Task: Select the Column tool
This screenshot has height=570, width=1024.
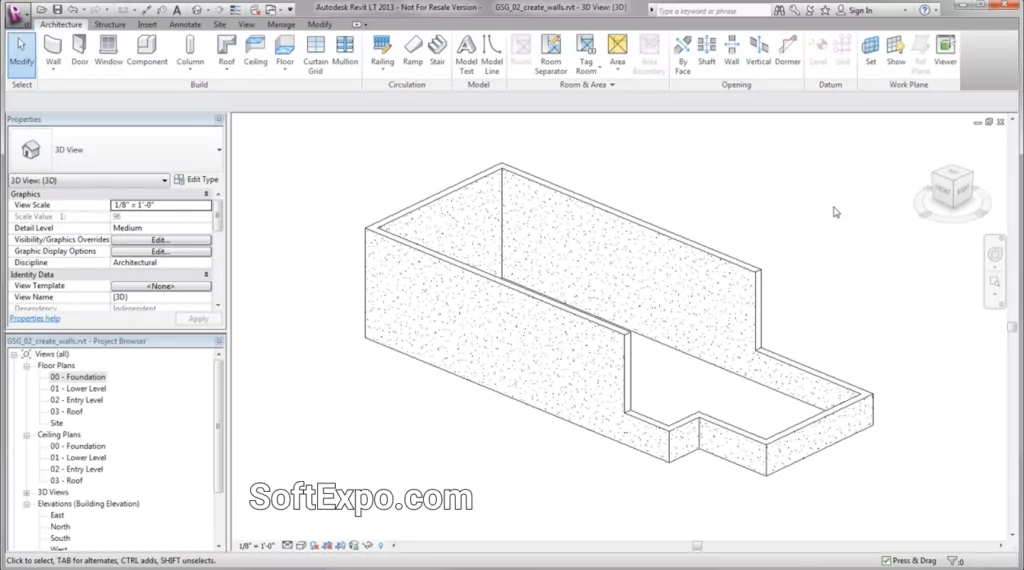Action: coord(190,50)
